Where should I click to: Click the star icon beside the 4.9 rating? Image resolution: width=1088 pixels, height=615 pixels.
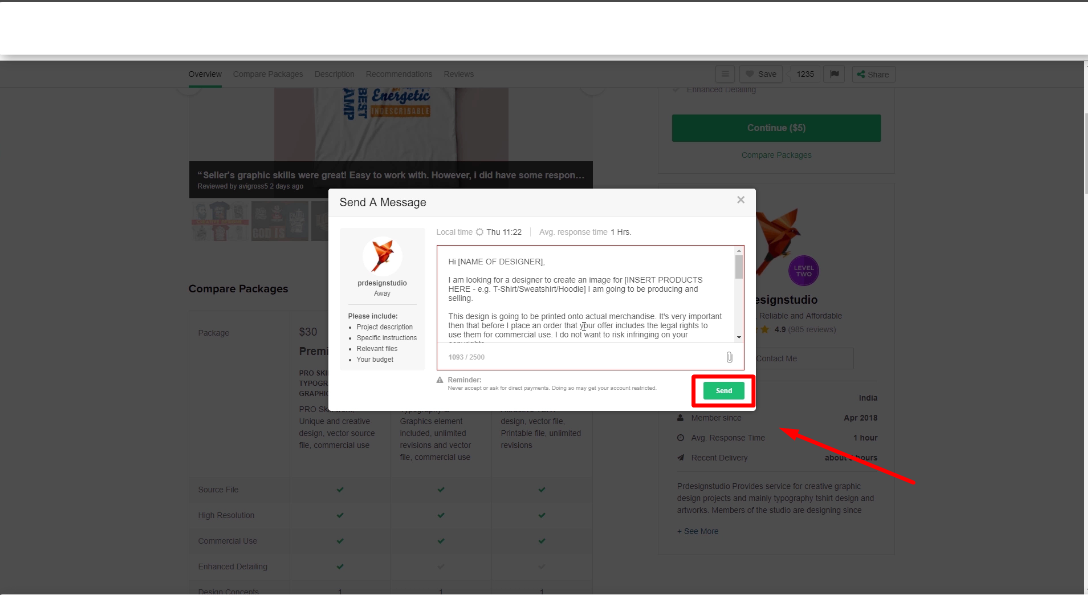pyautogui.click(x=766, y=327)
